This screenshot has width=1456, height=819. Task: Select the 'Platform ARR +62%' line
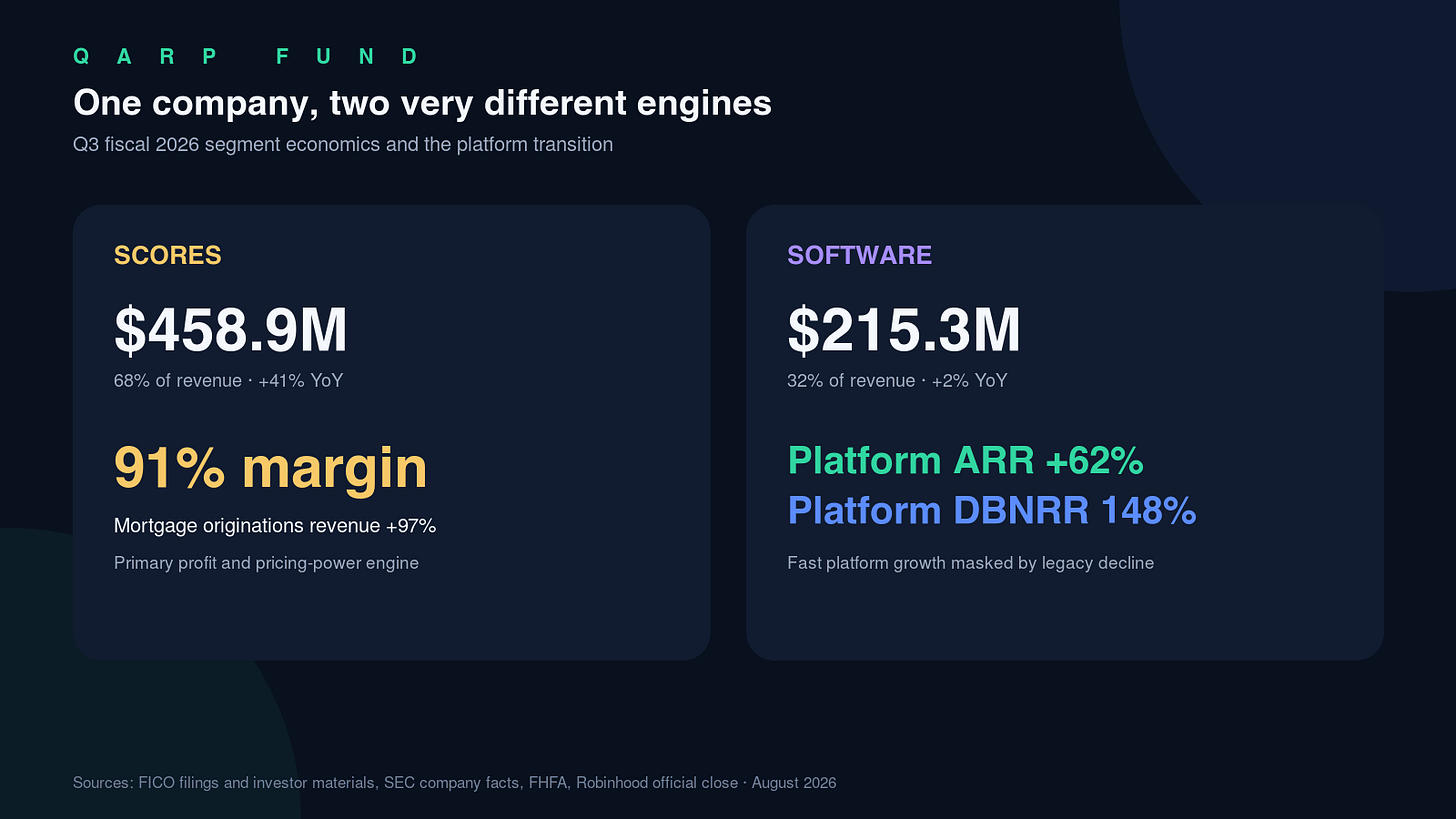pyautogui.click(x=966, y=461)
